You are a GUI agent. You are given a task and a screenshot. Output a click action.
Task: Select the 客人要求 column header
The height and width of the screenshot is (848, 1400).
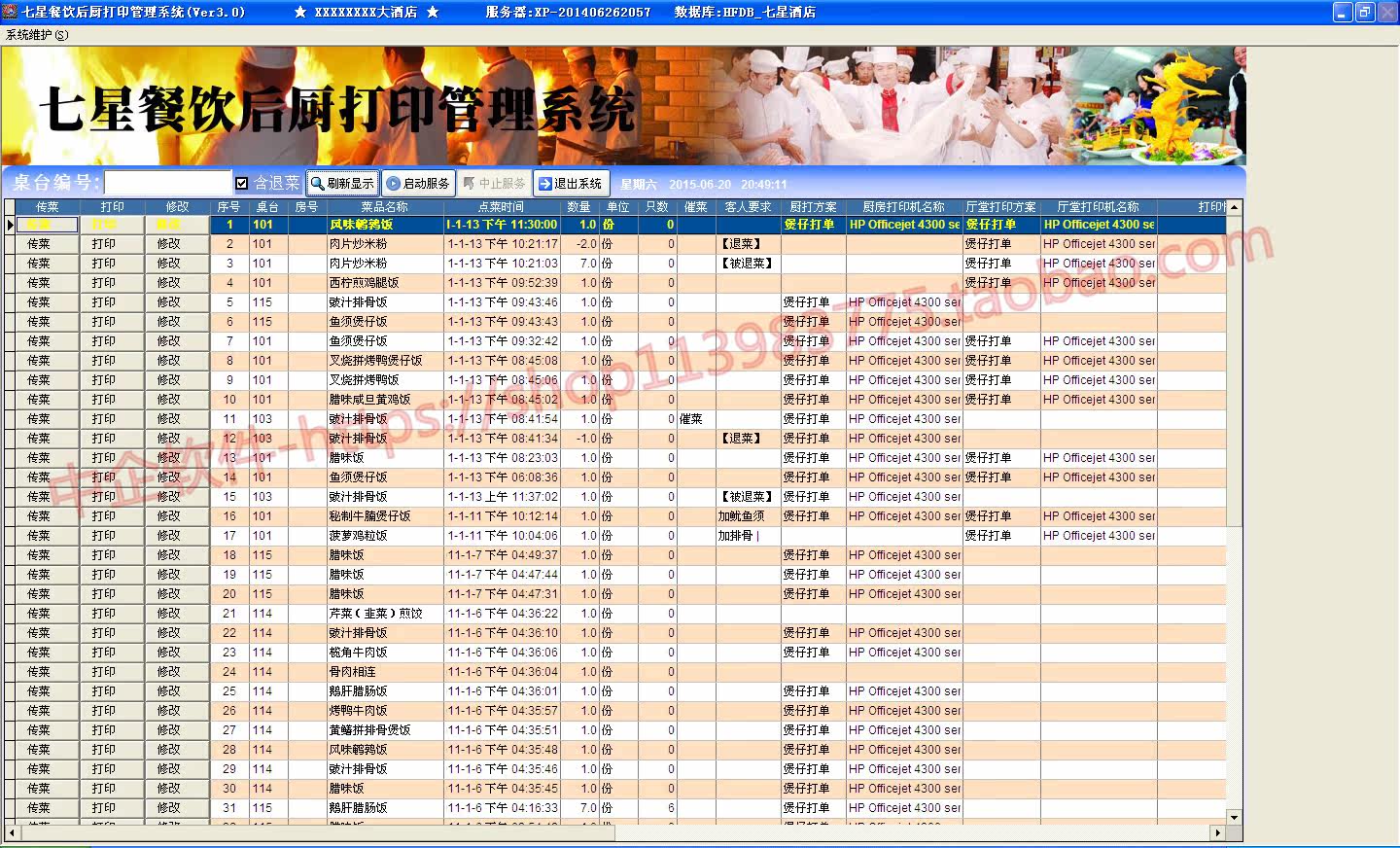[749, 207]
